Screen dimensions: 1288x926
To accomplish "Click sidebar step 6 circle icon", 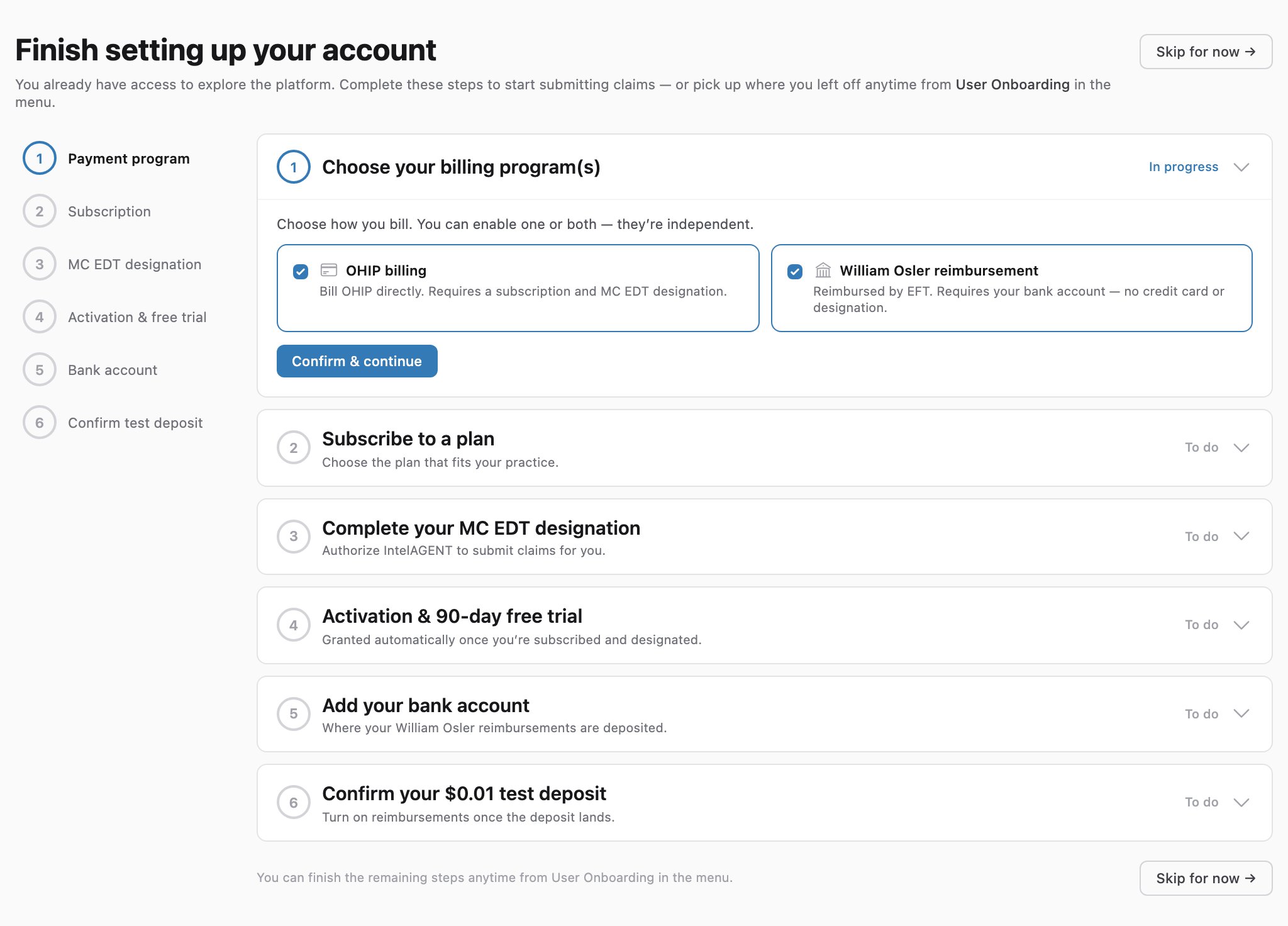I will click(40, 423).
